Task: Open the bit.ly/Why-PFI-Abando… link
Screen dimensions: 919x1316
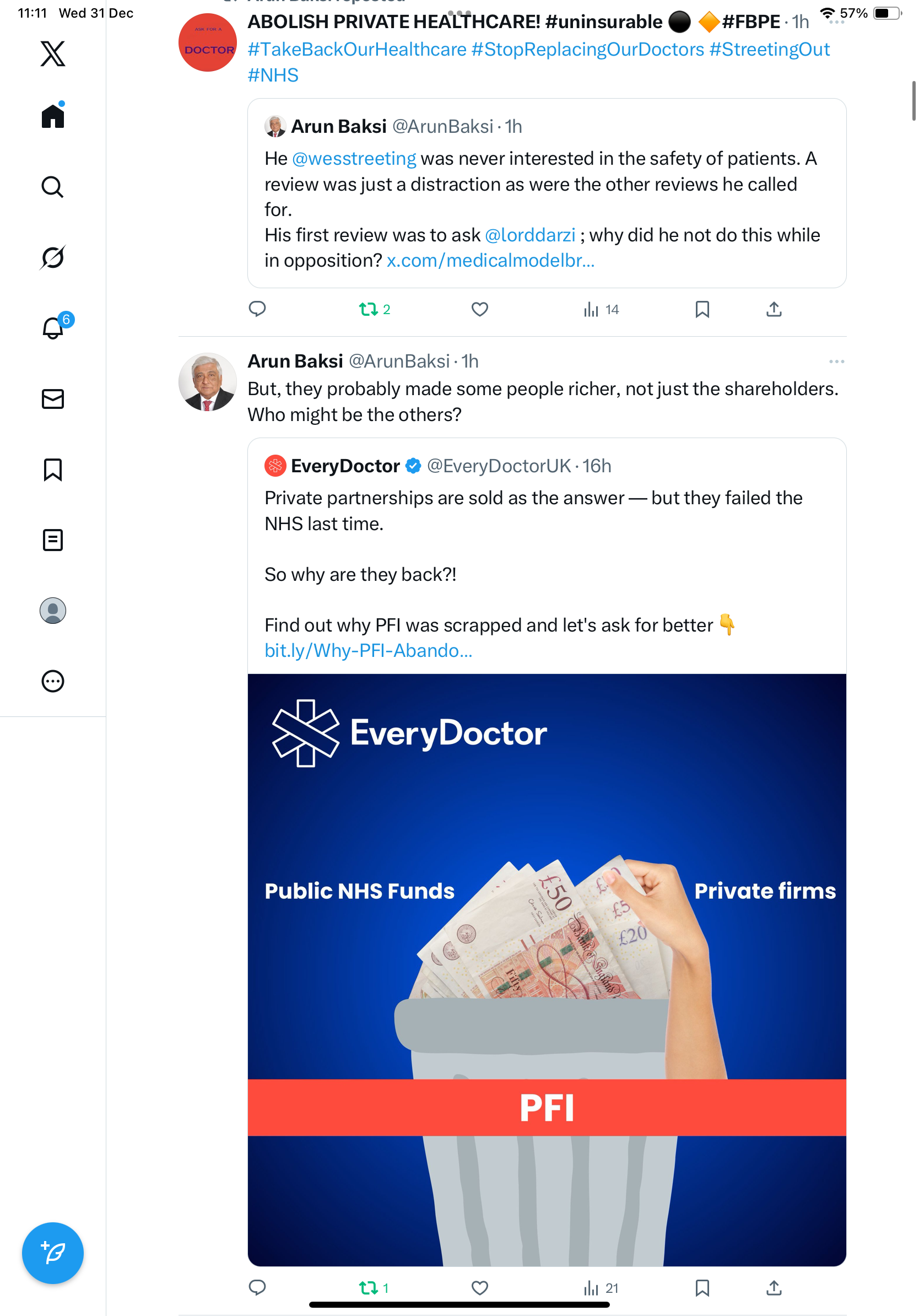Action: (x=369, y=650)
